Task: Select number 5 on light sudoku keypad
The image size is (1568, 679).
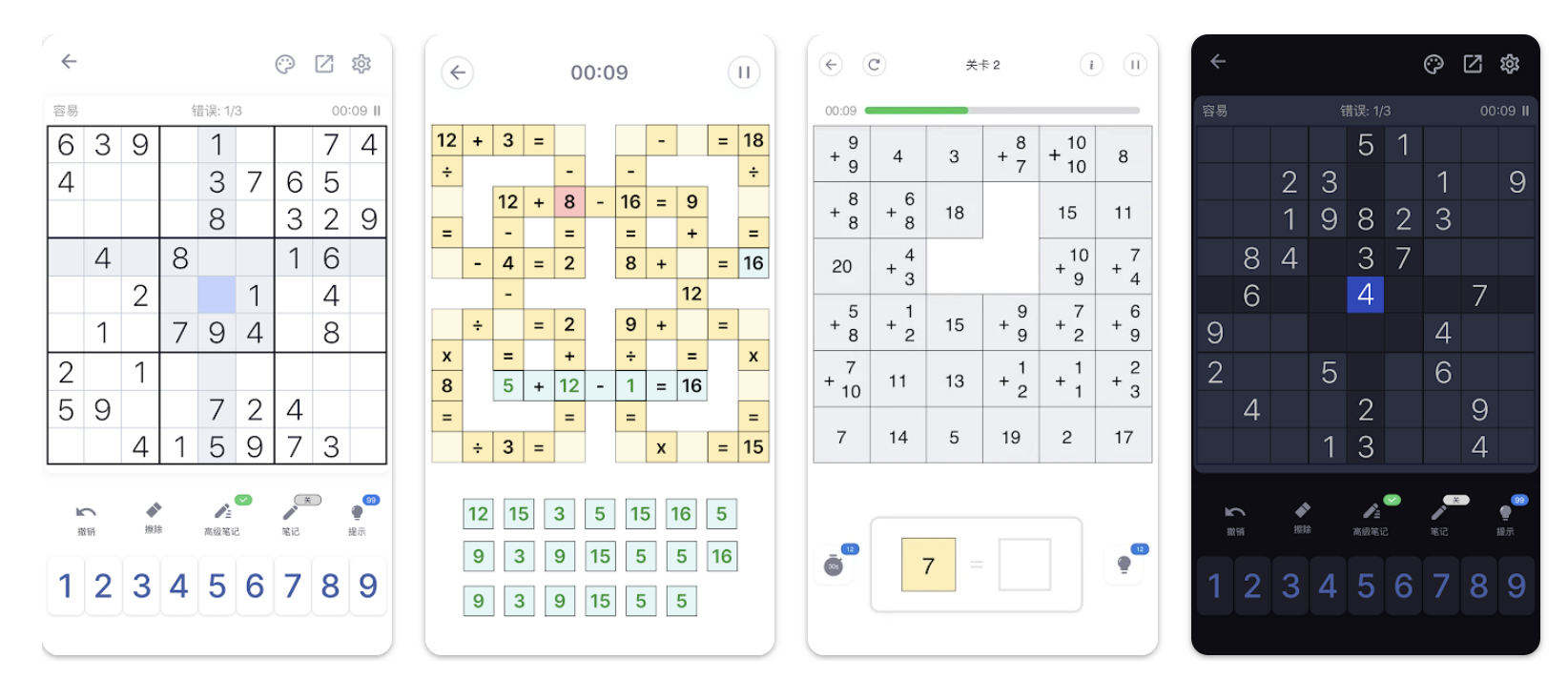Action: 217,586
